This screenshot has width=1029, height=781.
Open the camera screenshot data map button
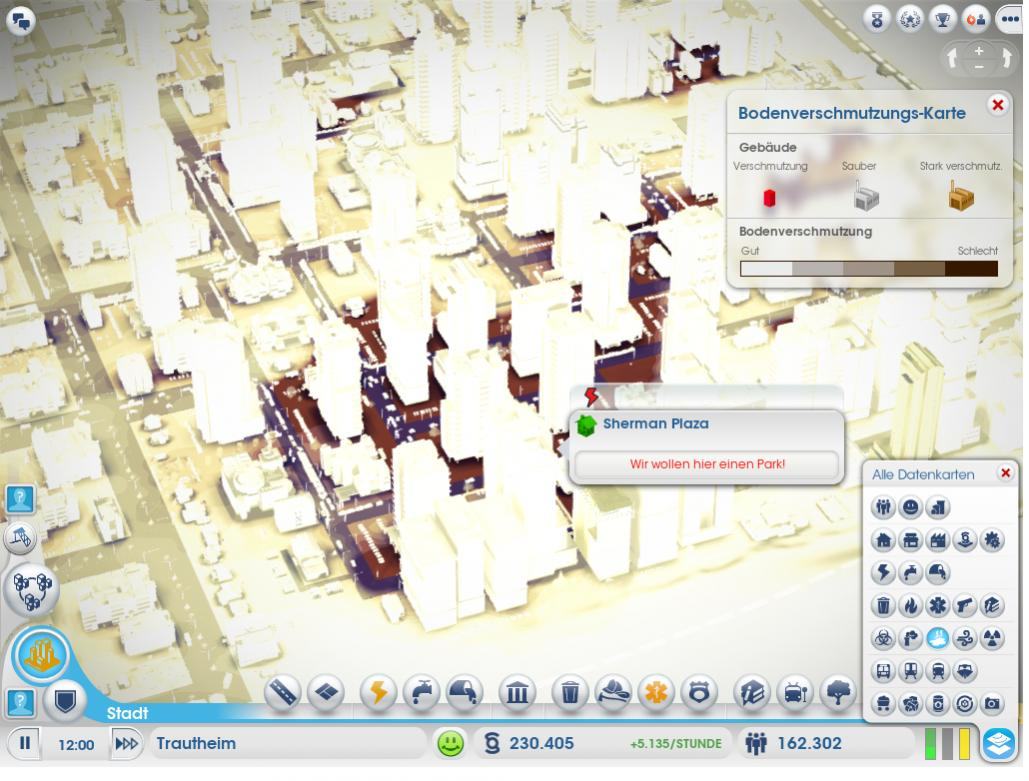[x=992, y=704]
